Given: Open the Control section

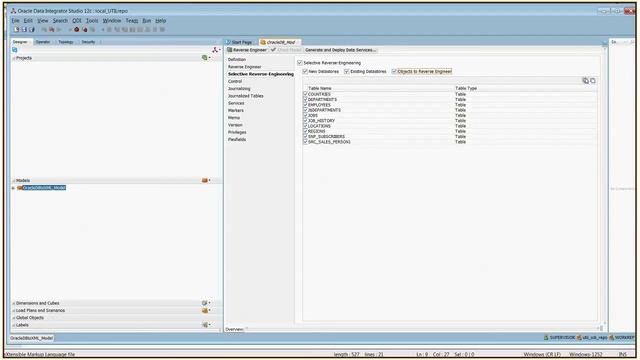Looking at the screenshot, I should pos(235,81).
